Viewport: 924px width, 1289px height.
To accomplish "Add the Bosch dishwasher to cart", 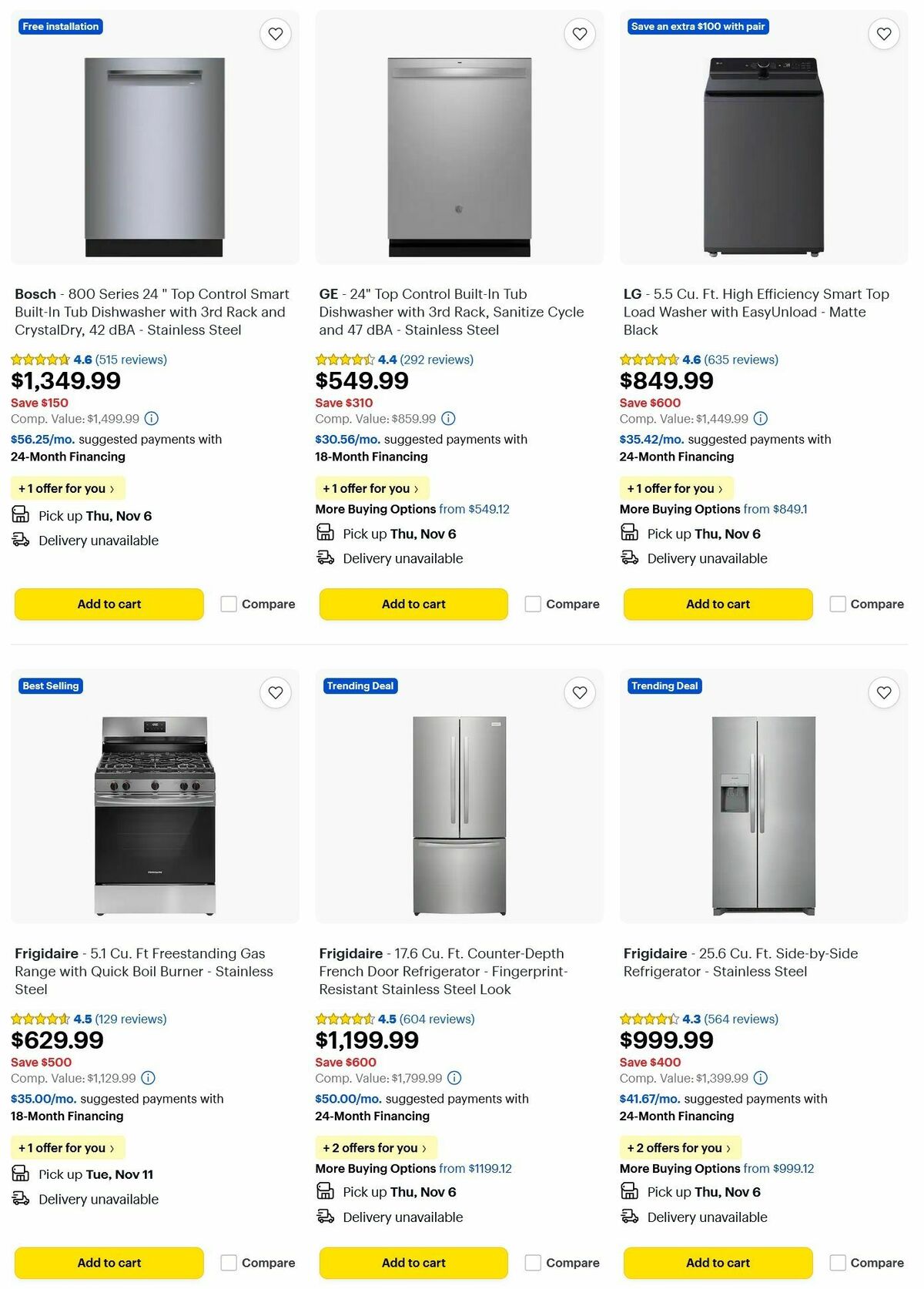I will click(x=108, y=604).
